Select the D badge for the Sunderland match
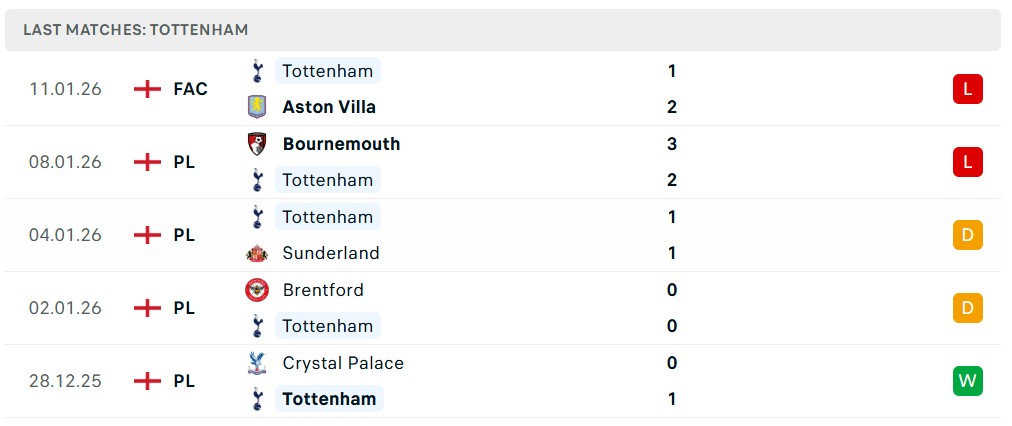This screenshot has width=1012, height=426. pyautogui.click(x=968, y=235)
